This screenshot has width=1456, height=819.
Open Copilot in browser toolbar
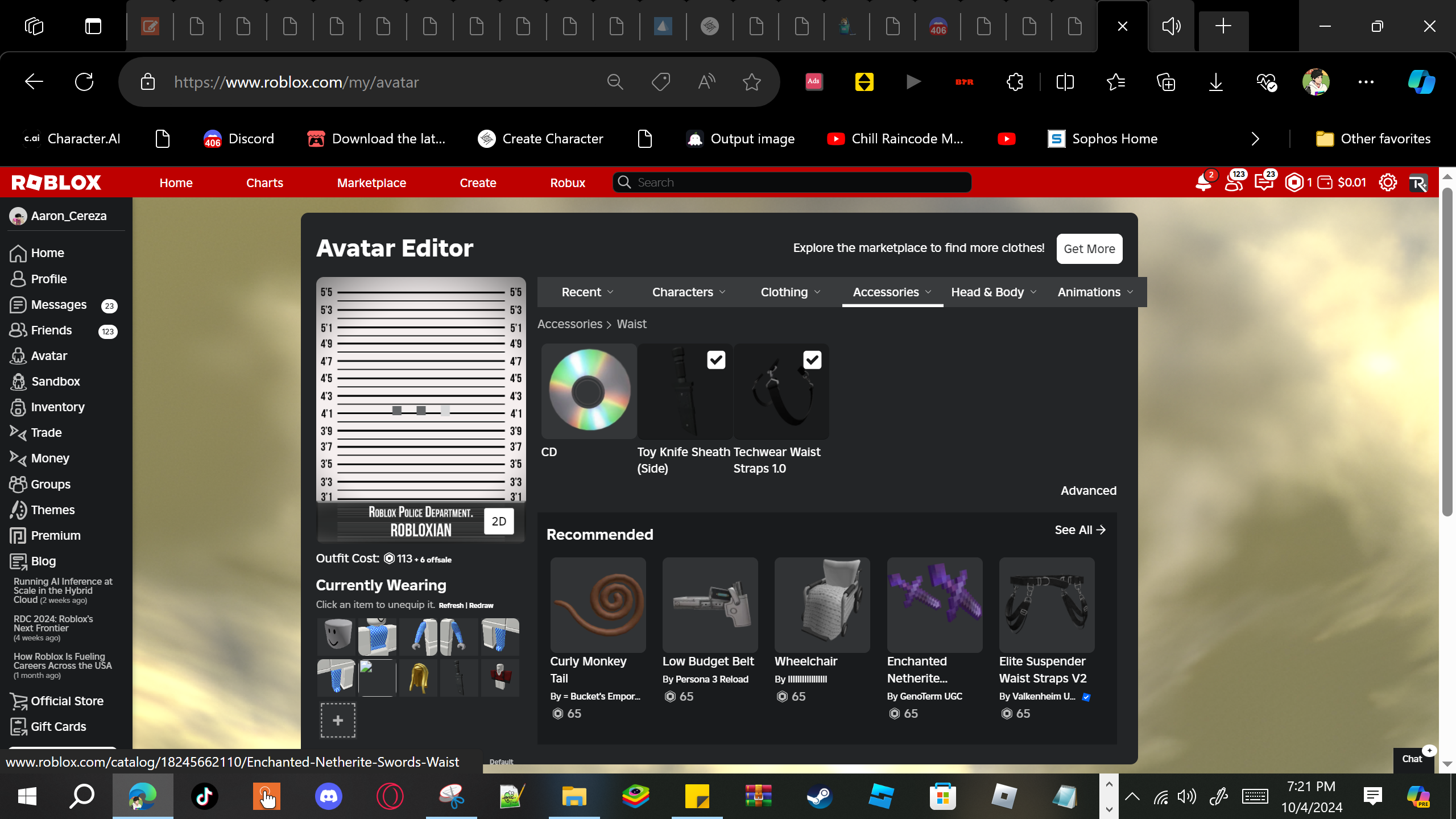coord(1421,82)
